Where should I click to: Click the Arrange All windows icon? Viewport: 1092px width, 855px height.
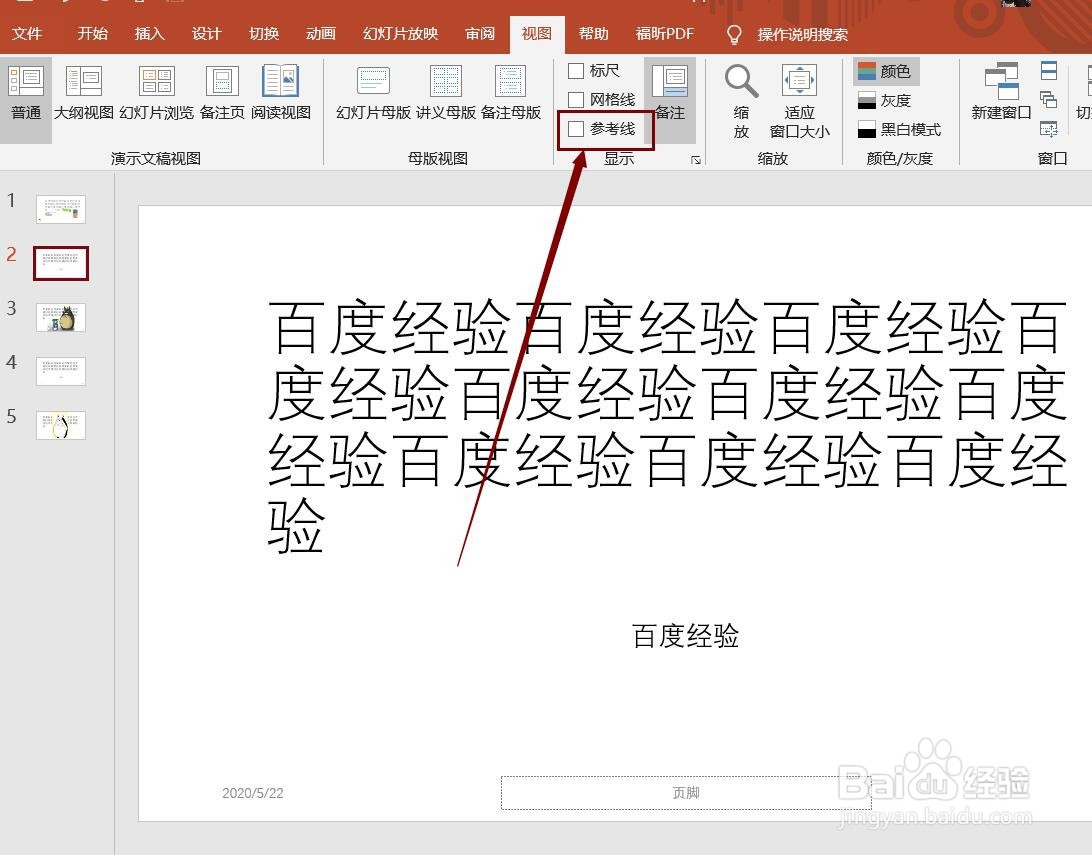click(1049, 70)
